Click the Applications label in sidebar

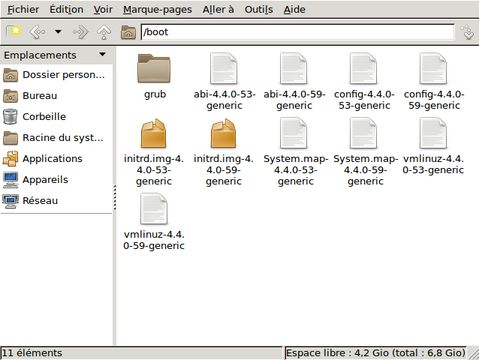pyautogui.click(x=52, y=159)
